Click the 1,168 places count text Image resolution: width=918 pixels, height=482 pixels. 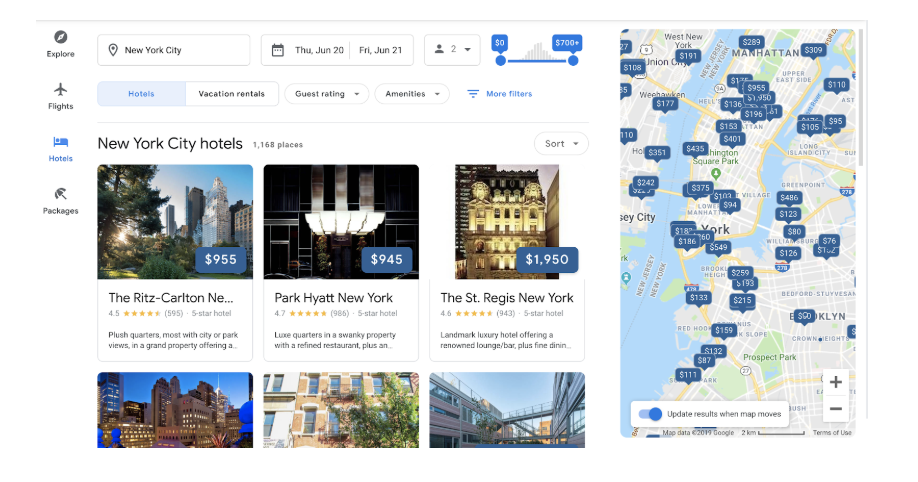(x=278, y=145)
